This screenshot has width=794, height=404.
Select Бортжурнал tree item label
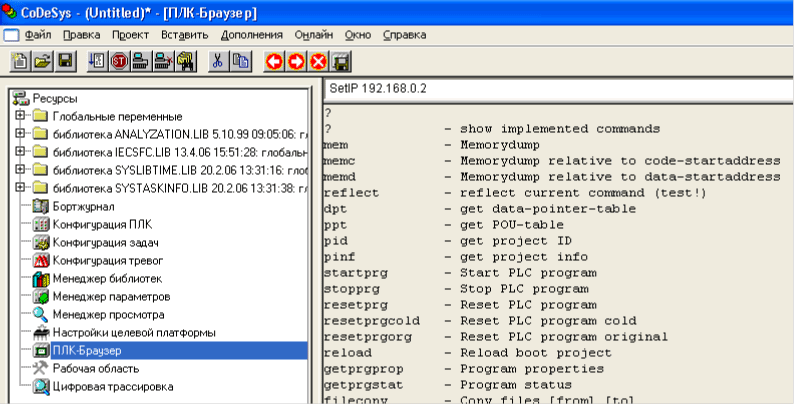(84, 207)
